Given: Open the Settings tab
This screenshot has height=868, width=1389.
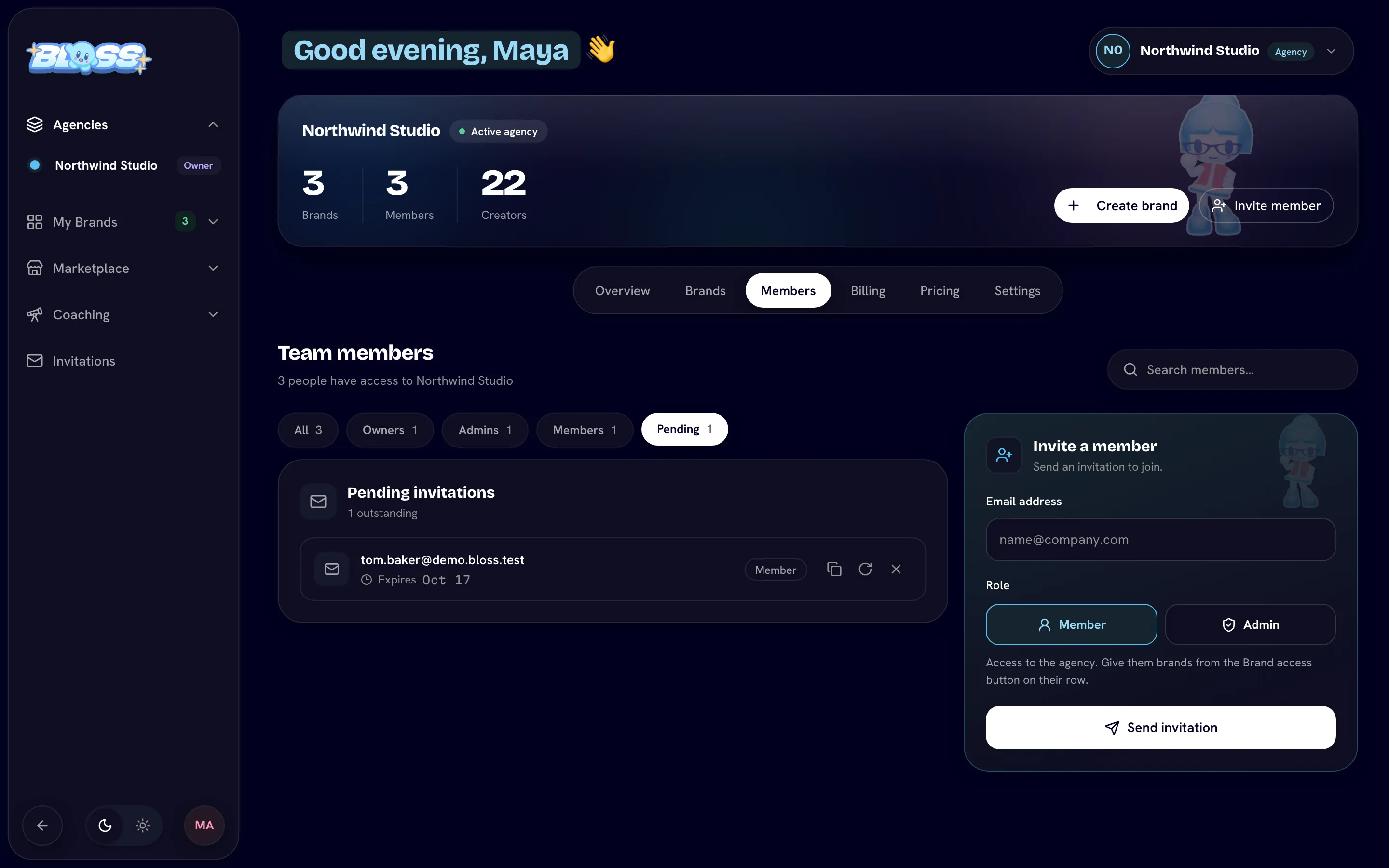Looking at the screenshot, I should tap(1017, 290).
